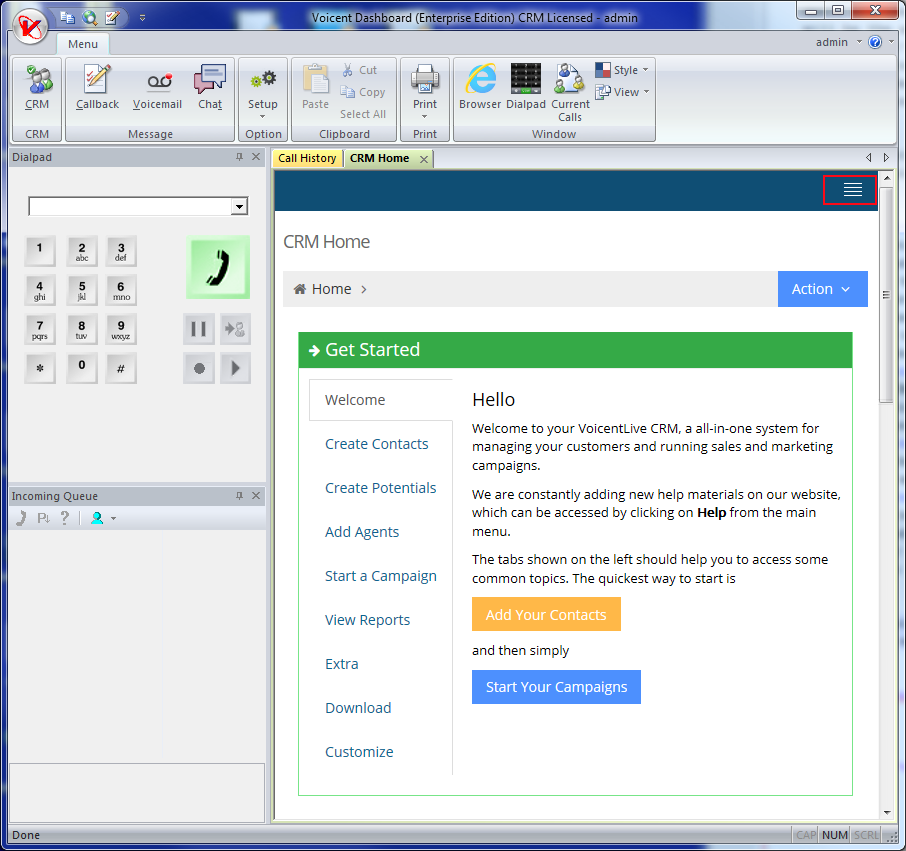906x851 pixels.
Task: Click the Cut command
Action: click(x=360, y=70)
